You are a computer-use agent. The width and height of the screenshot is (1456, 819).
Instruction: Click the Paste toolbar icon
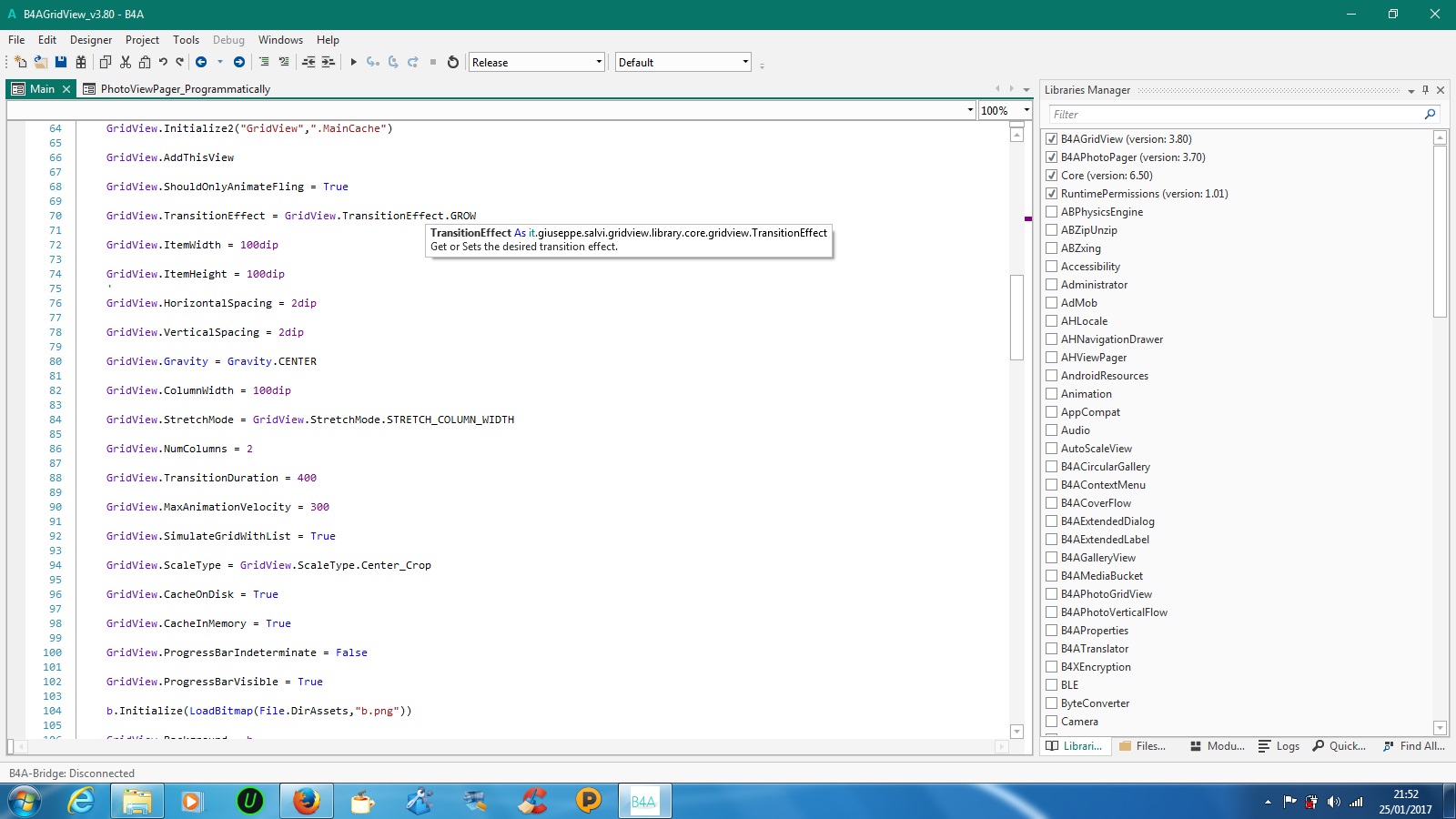(x=145, y=62)
